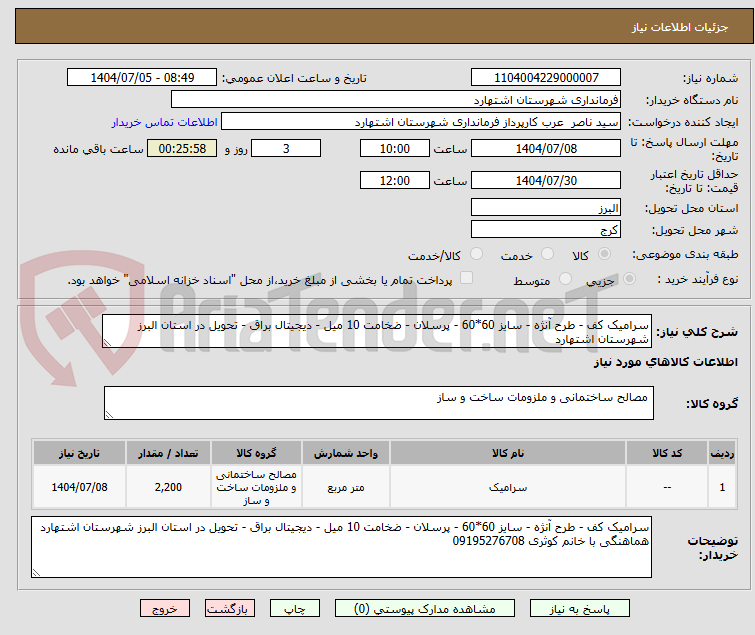The height and width of the screenshot is (635, 755).
Task: Click the شهر محل تحویل field showing کرج
Action: pyautogui.click(x=546, y=230)
